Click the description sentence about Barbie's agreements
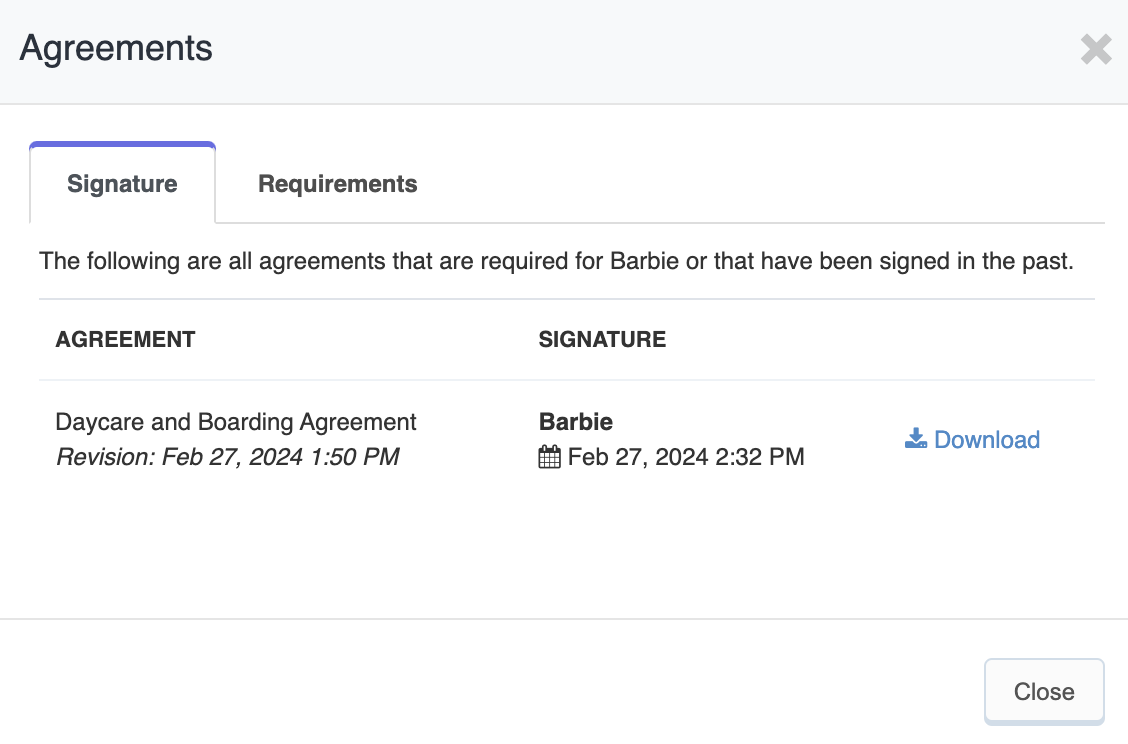This screenshot has width=1128, height=744. coord(556,261)
